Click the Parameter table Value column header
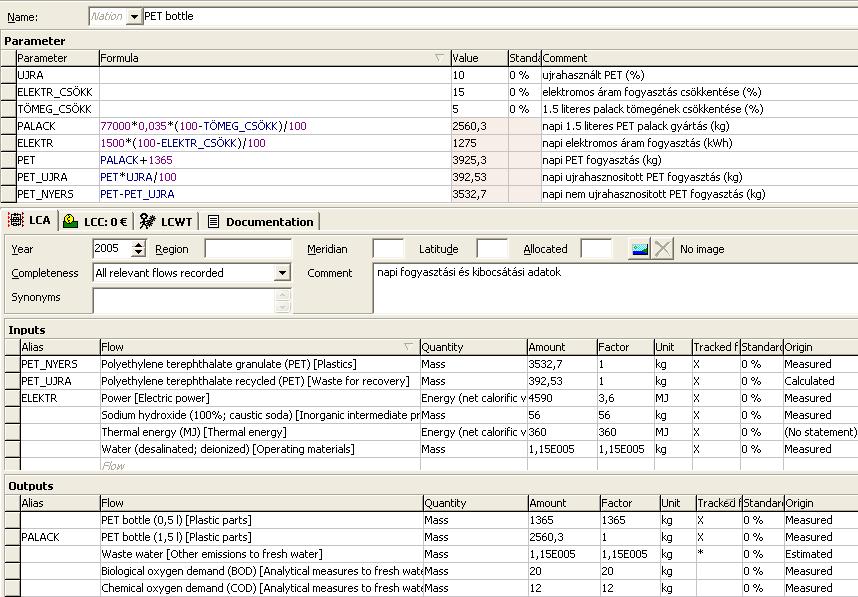The height and width of the screenshot is (597, 858). (x=479, y=58)
